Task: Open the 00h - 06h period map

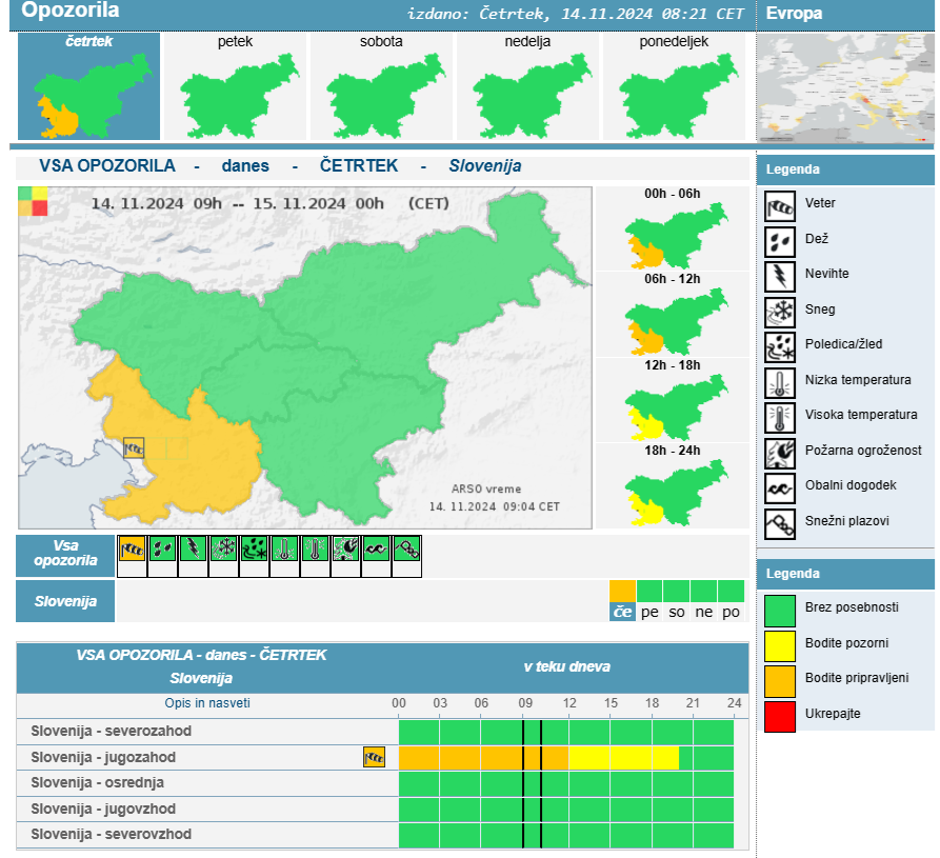Action: pyautogui.click(x=673, y=236)
